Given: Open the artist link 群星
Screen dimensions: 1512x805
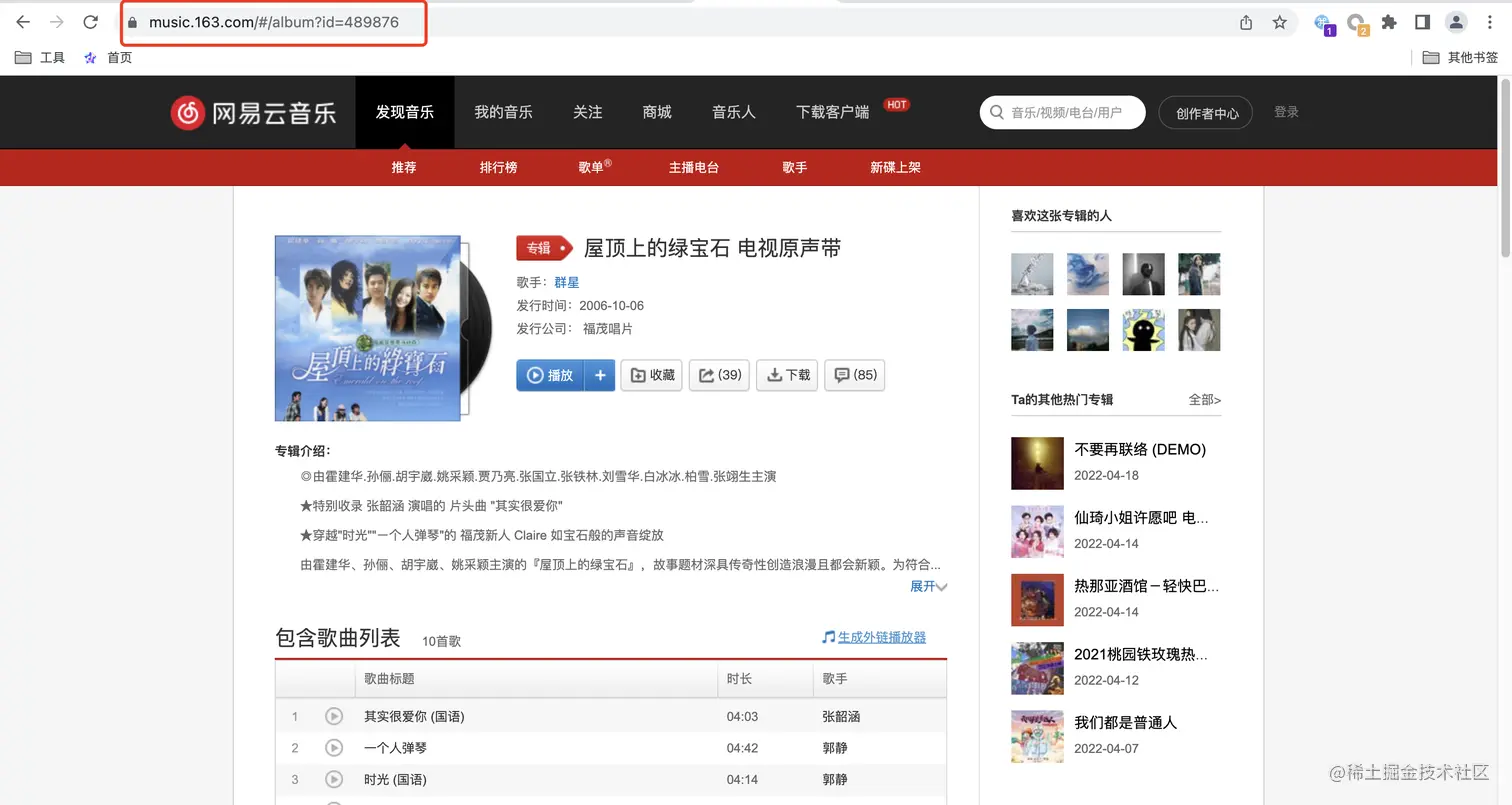Looking at the screenshot, I should click(567, 282).
